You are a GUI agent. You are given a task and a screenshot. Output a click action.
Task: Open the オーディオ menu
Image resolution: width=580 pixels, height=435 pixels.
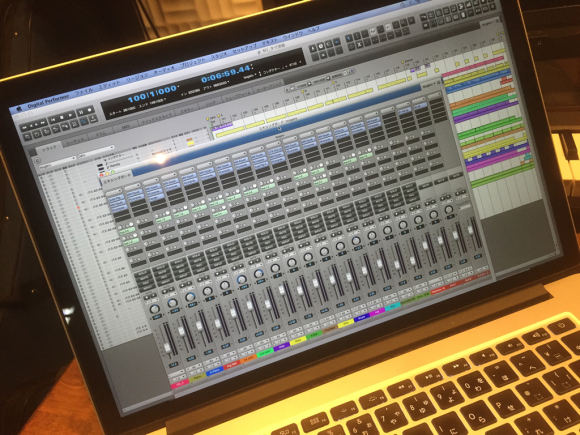(x=164, y=70)
